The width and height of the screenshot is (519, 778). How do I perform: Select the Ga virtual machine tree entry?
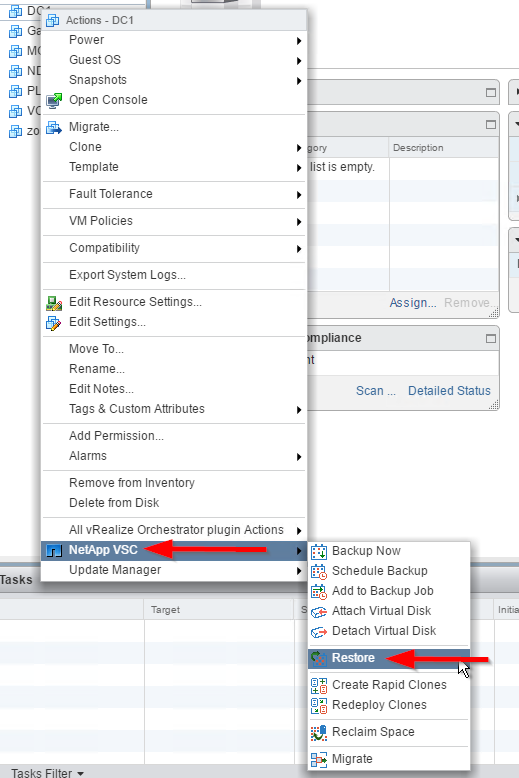click(25, 31)
